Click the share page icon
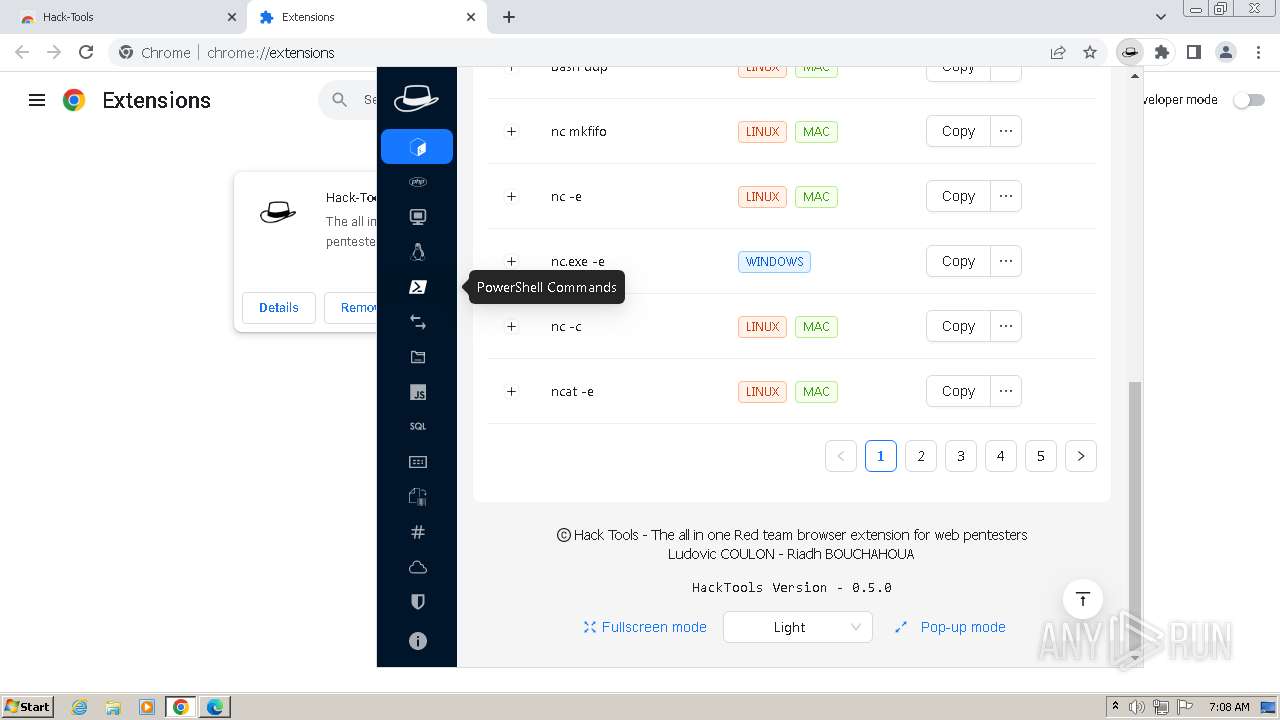 (1058, 52)
